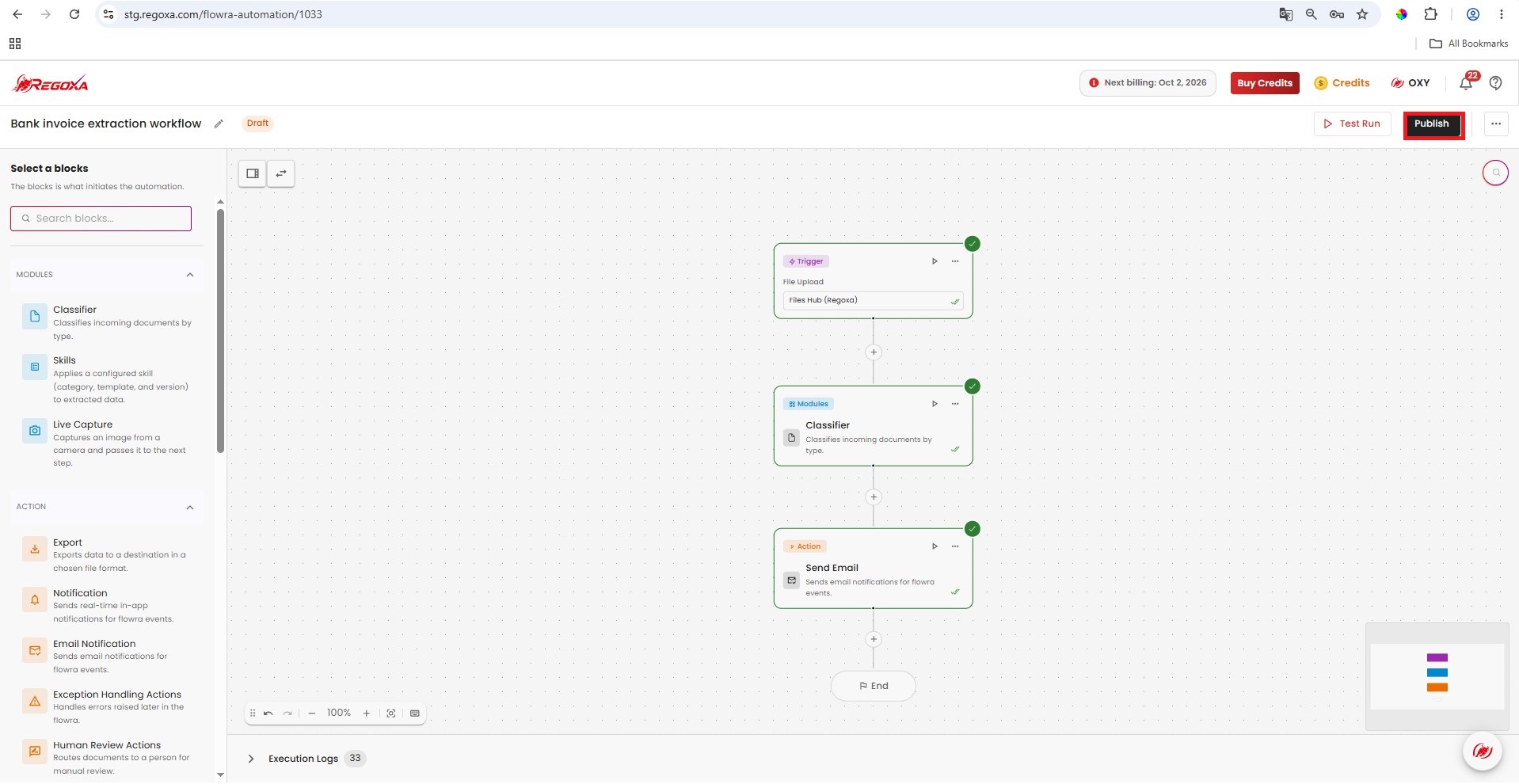1519x784 pixels.
Task: Collapse the MODULES section
Action: [190, 275]
